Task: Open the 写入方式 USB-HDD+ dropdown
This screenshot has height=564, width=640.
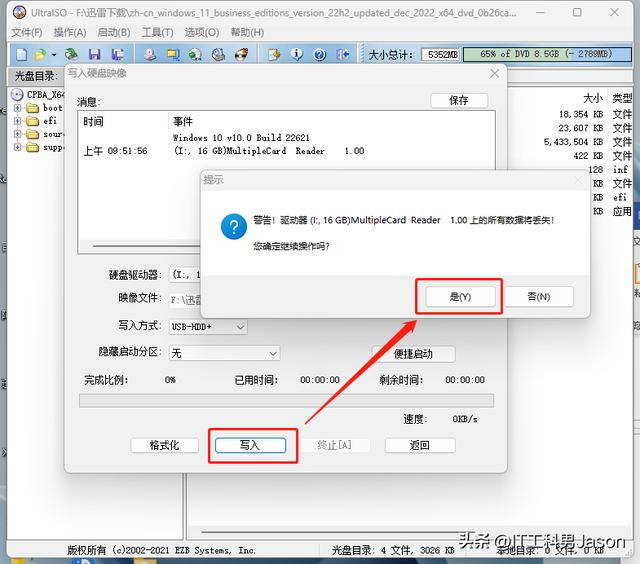Action: (x=208, y=327)
